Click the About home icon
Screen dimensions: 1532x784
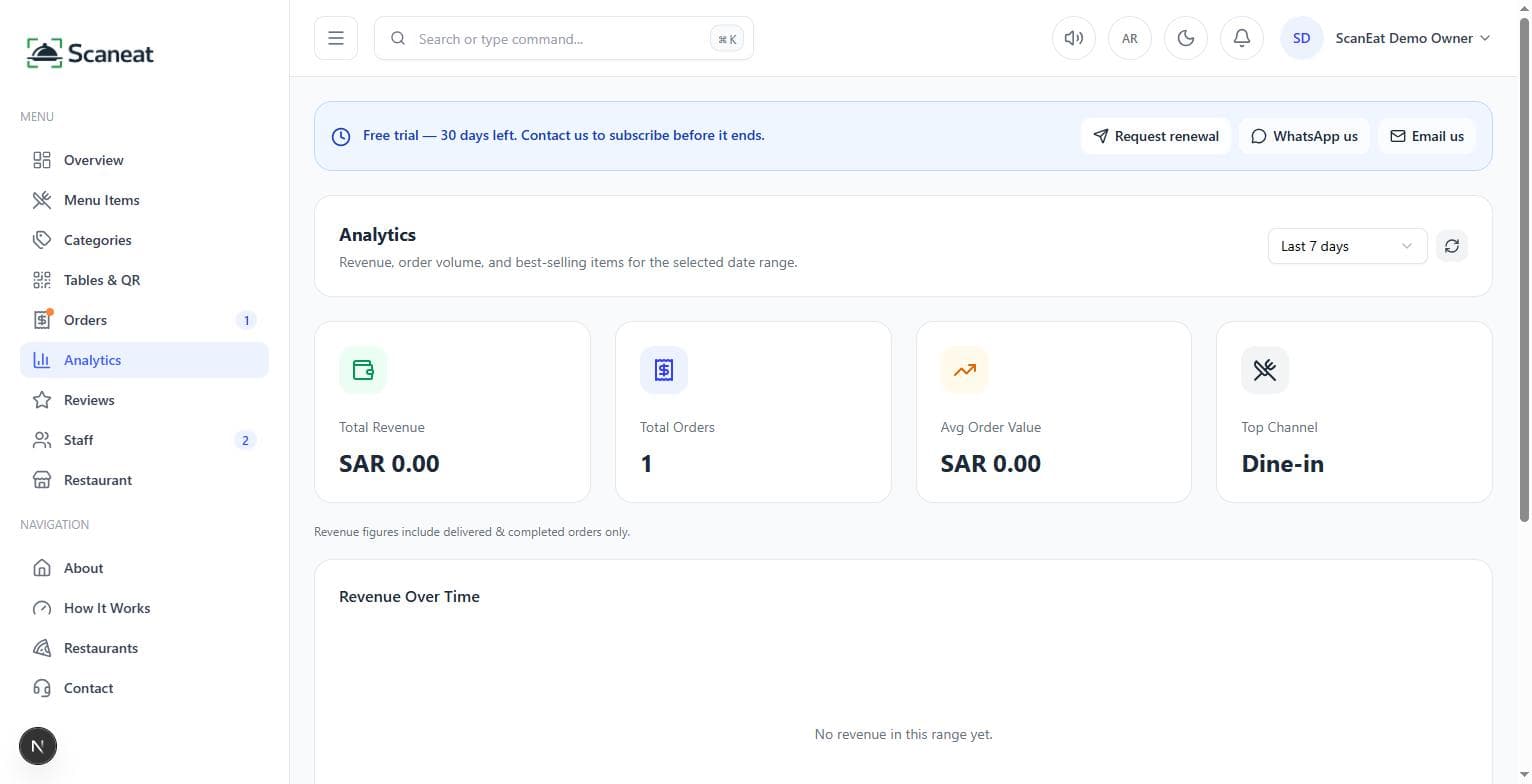pos(42,568)
